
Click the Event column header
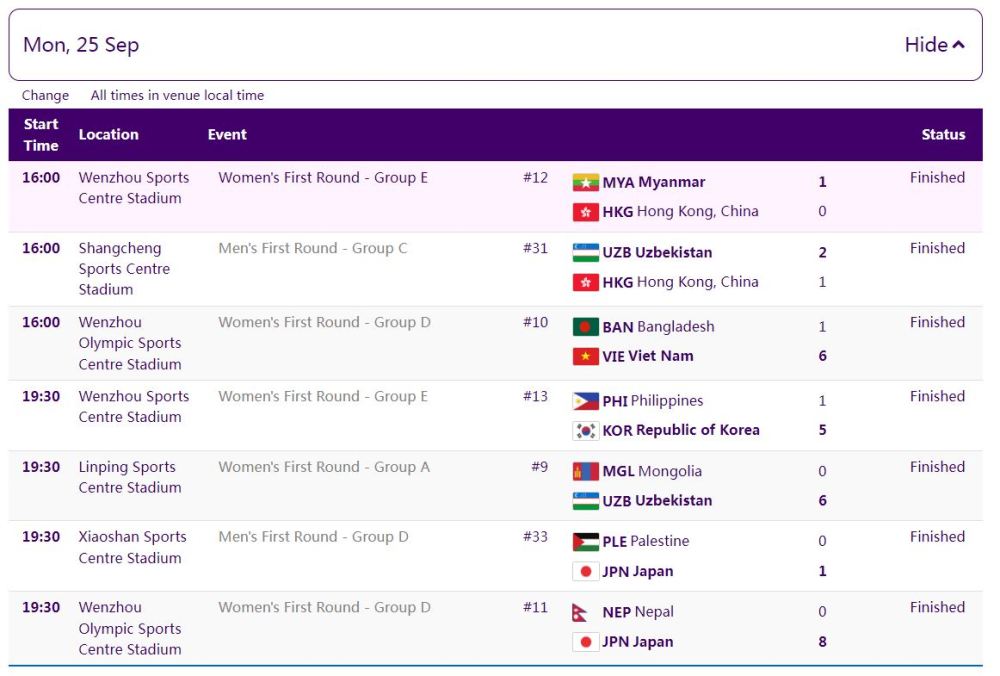pos(227,135)
